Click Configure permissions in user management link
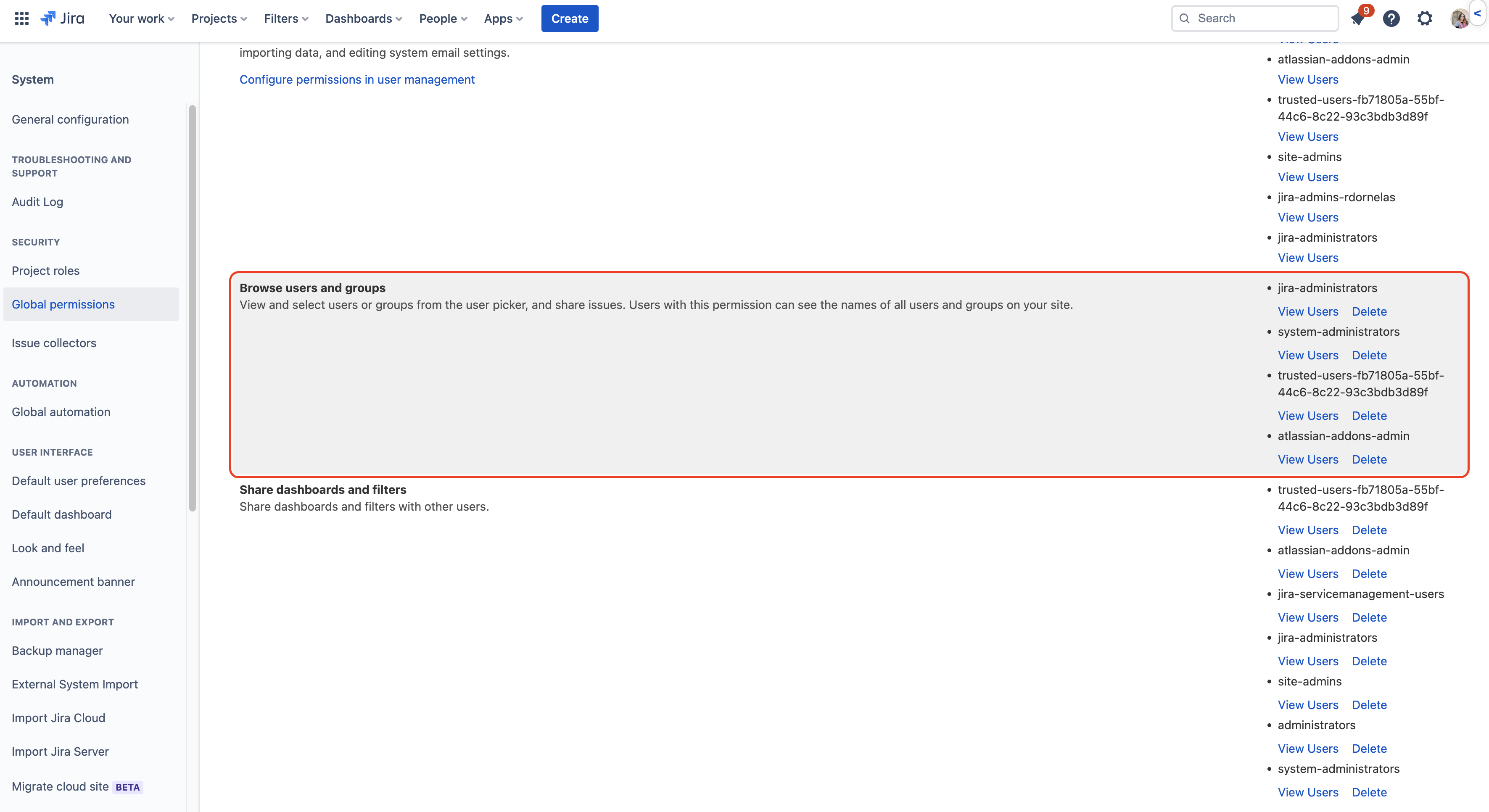 click(x=357, y=79)
